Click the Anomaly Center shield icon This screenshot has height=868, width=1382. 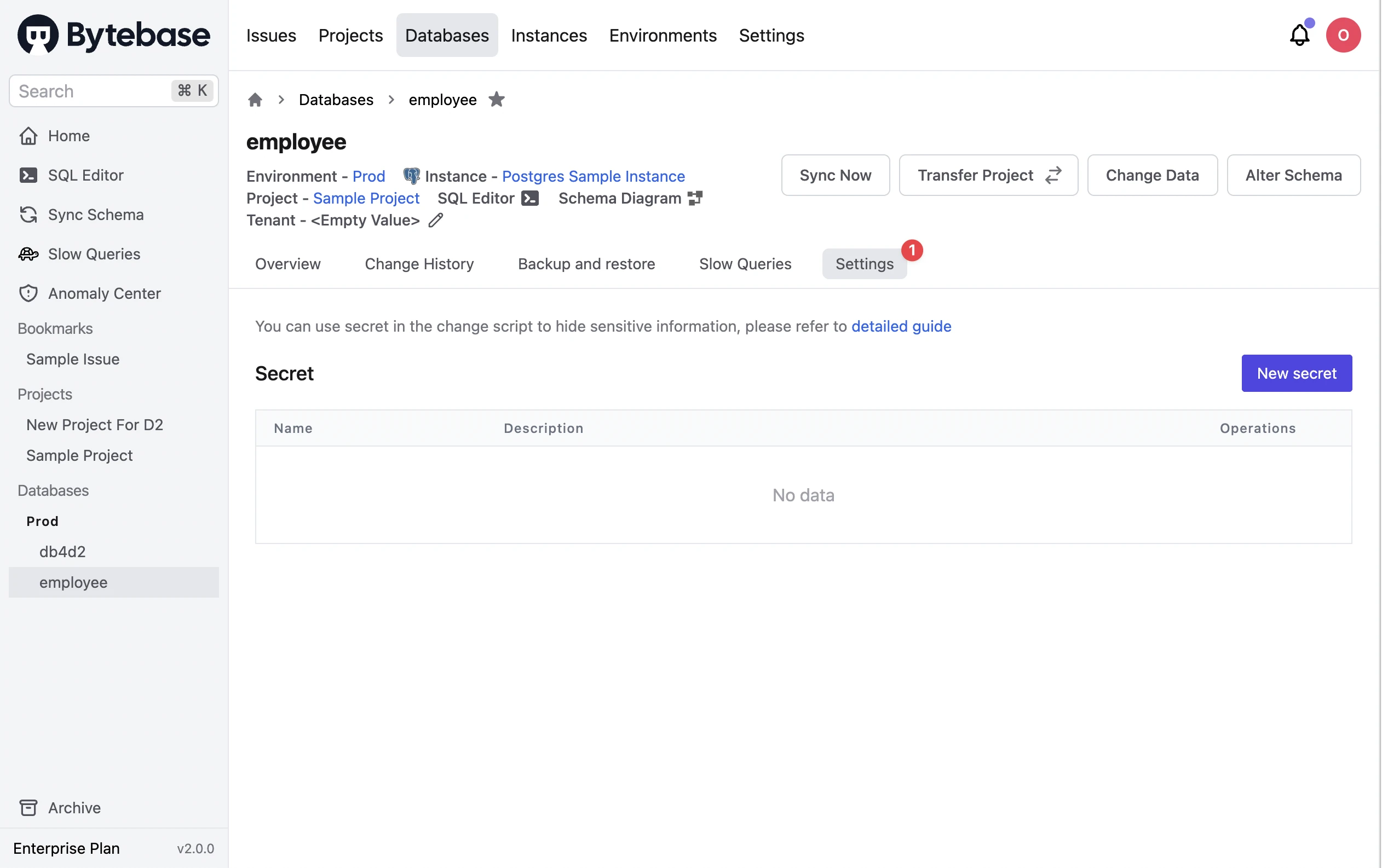coord(28,293)
